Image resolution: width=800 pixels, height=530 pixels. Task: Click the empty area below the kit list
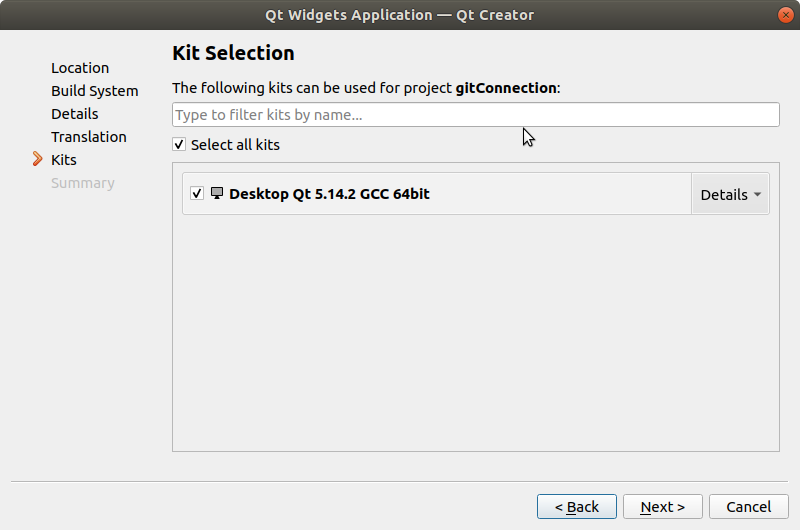click(475, 340)
